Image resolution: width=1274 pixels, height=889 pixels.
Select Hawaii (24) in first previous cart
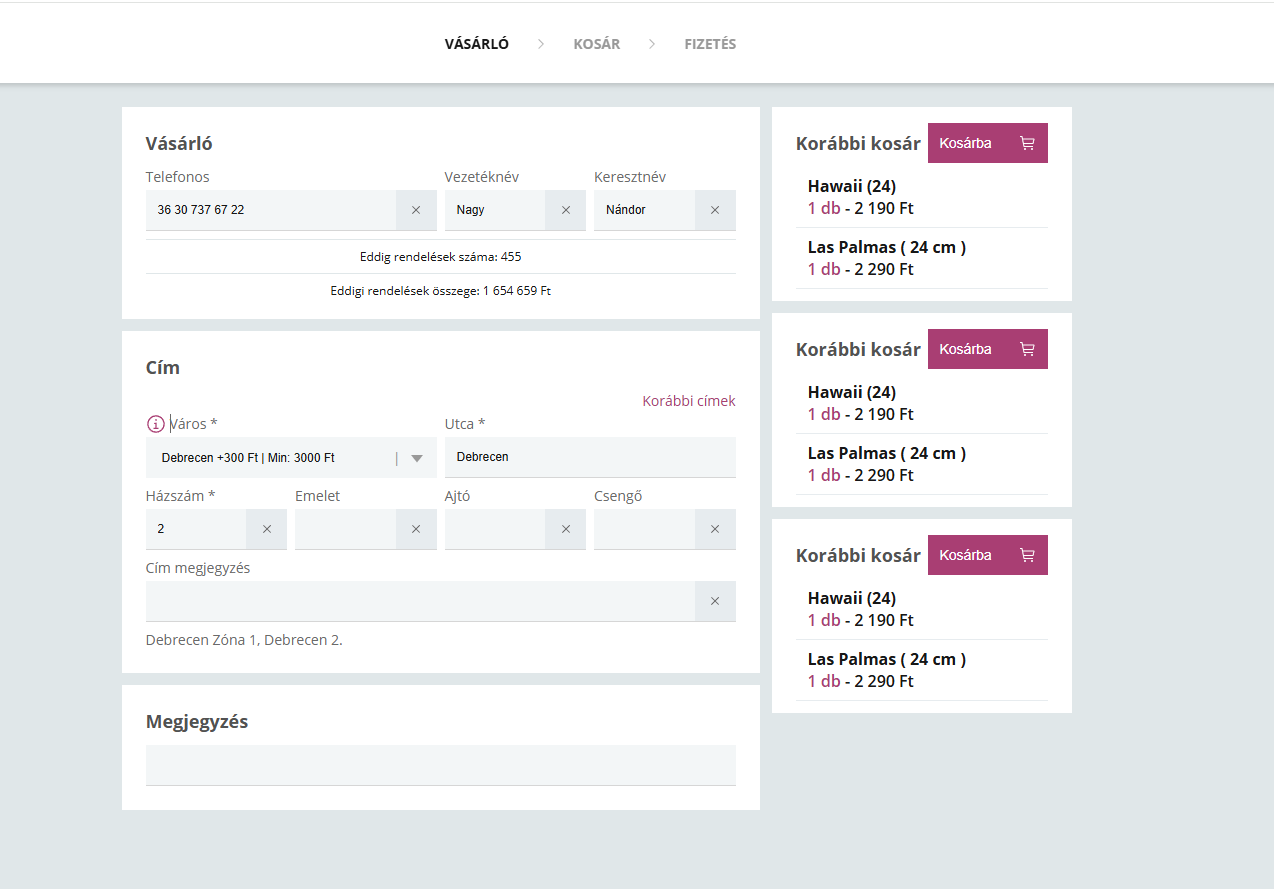pyautogui.click(x=852, y=186)
